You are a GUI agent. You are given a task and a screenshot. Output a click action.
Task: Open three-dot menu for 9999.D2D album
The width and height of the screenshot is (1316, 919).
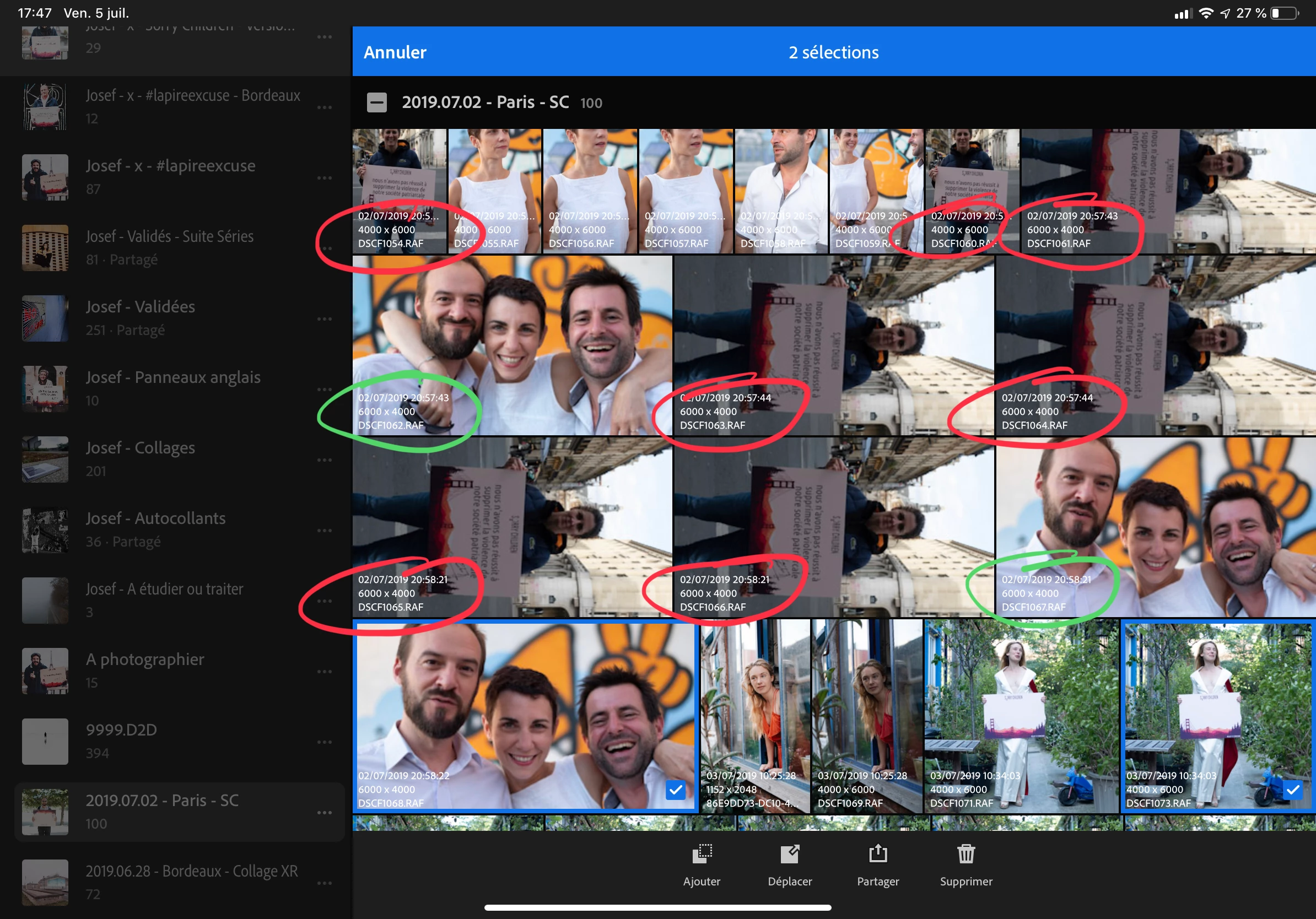325,742
